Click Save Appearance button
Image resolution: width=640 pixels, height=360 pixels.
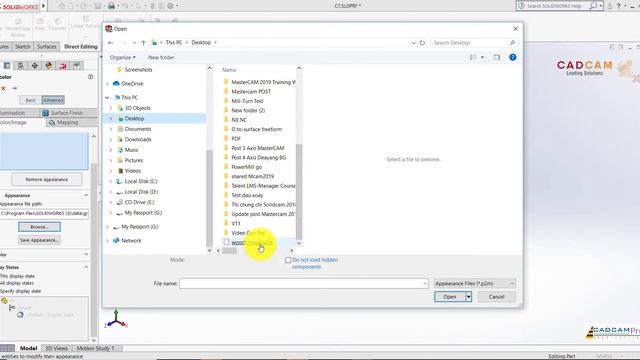tap(39, 240)
